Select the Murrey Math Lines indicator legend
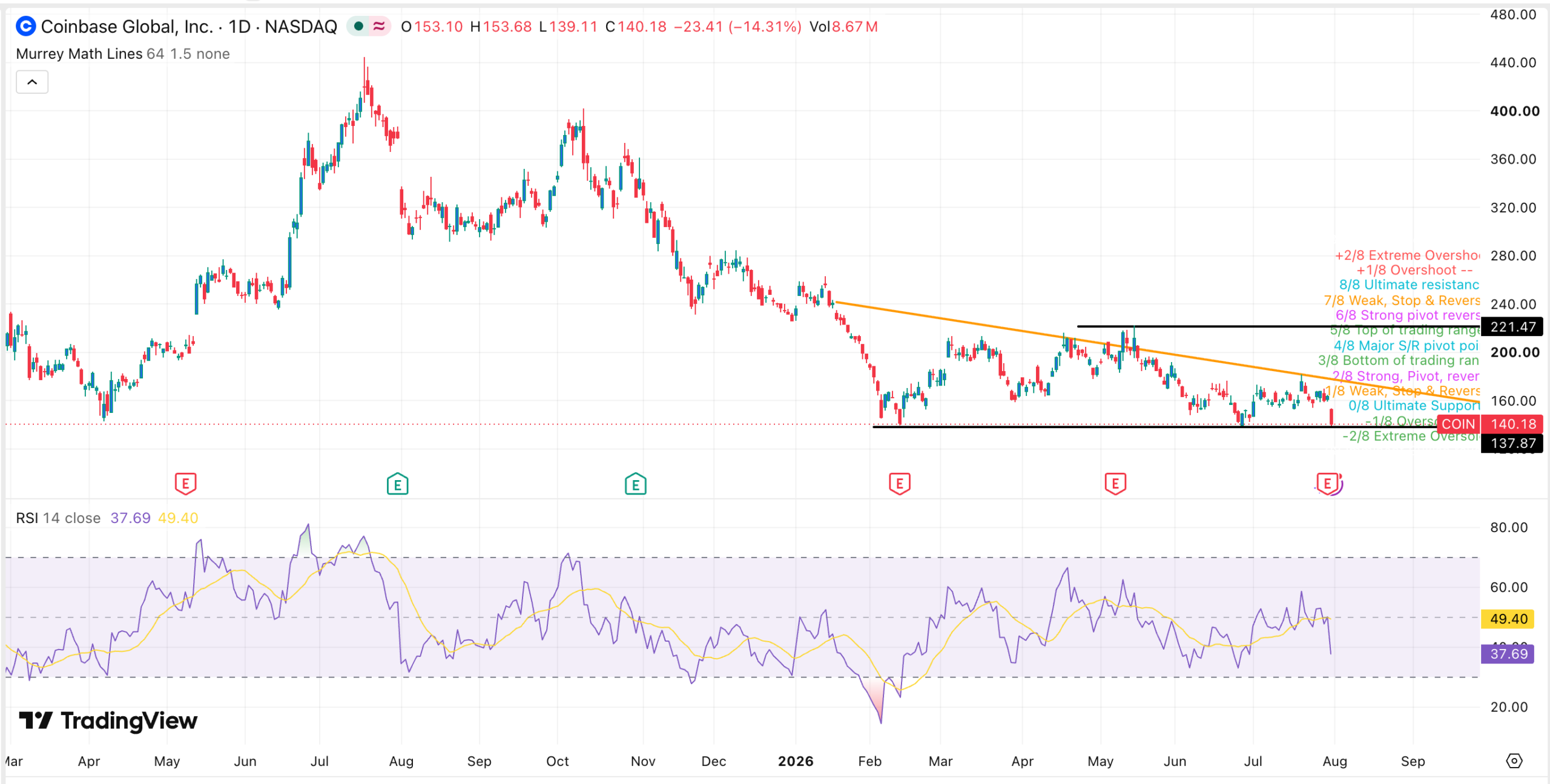 (123, 53)
